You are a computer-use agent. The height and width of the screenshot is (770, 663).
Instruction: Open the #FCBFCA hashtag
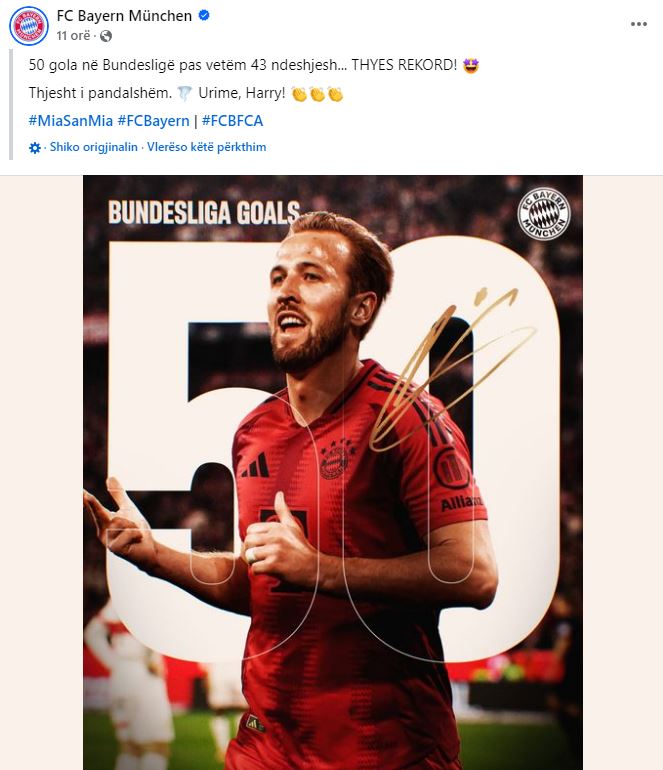click(232, 121)
